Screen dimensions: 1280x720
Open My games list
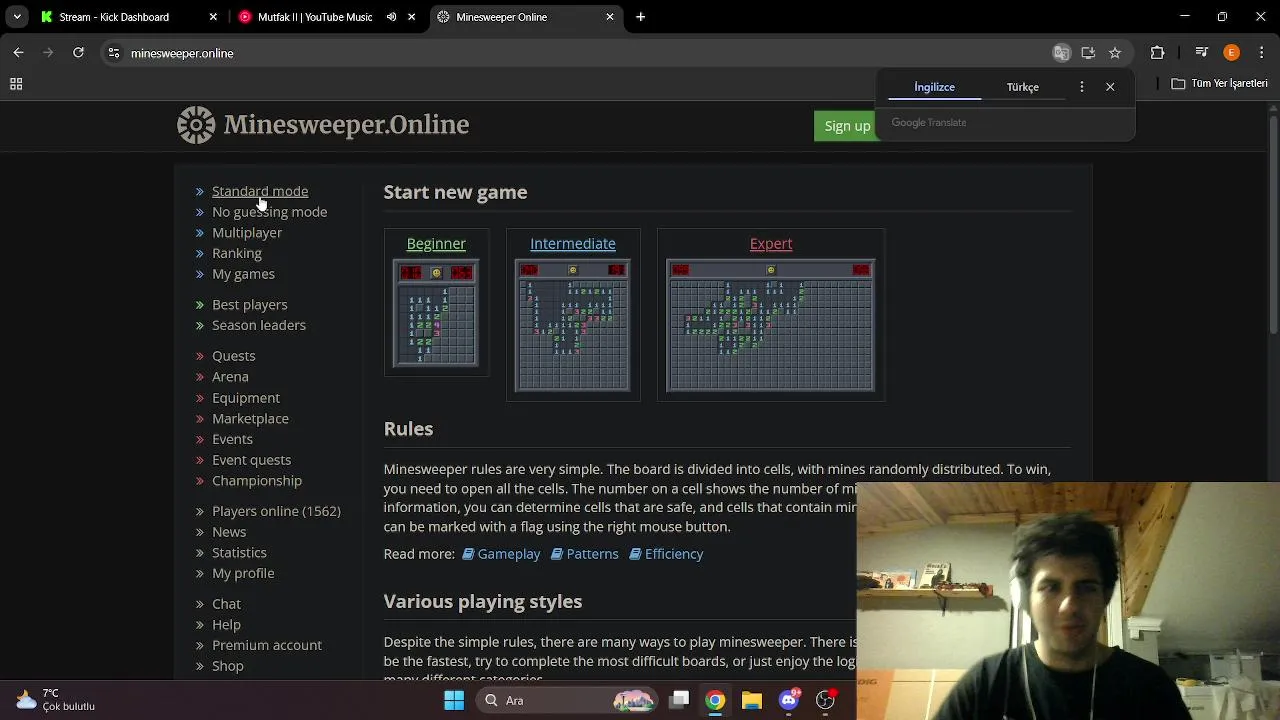tap(243, 274)
